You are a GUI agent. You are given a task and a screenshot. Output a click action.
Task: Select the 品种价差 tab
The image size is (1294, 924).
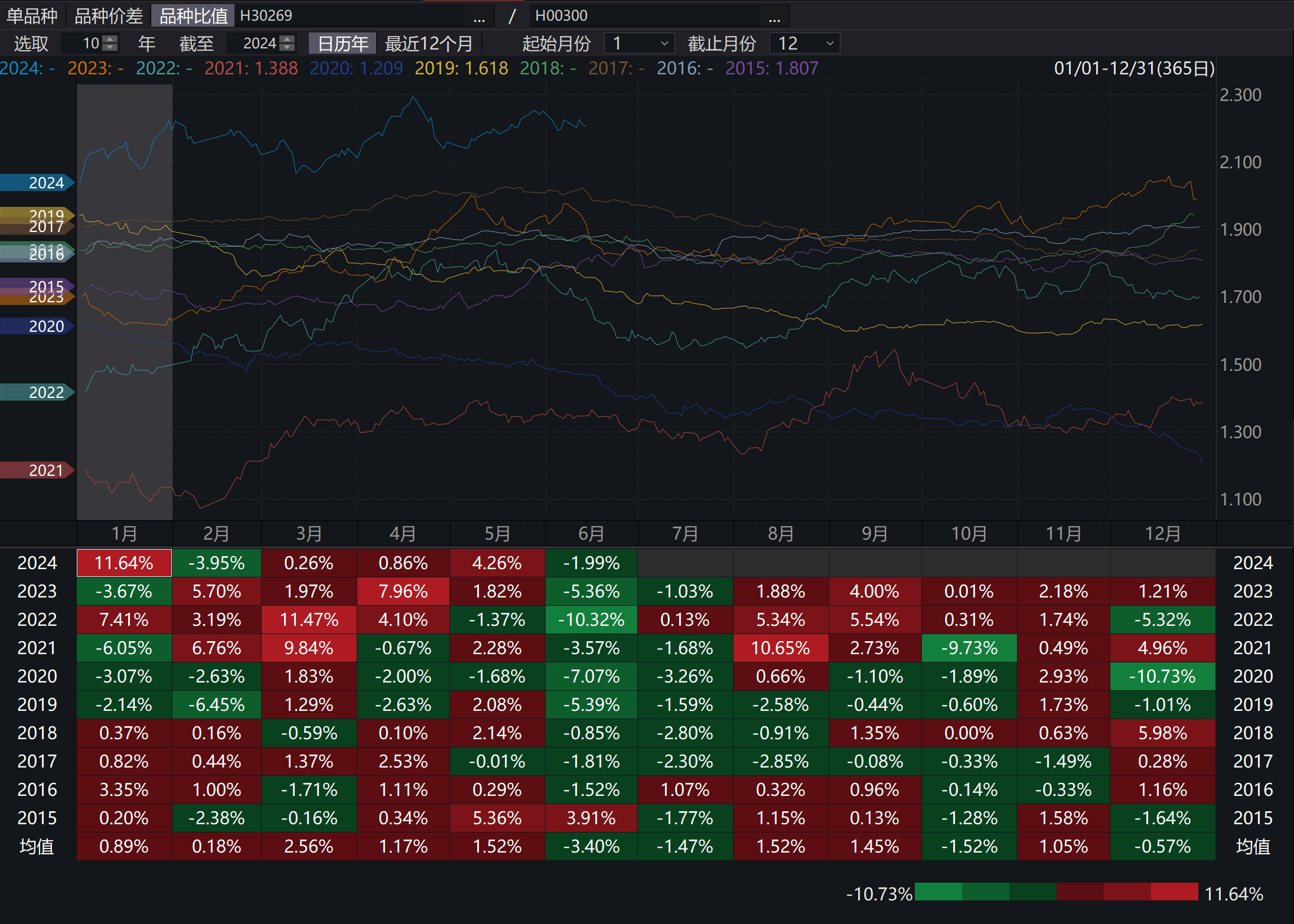(x=109, y=16)
